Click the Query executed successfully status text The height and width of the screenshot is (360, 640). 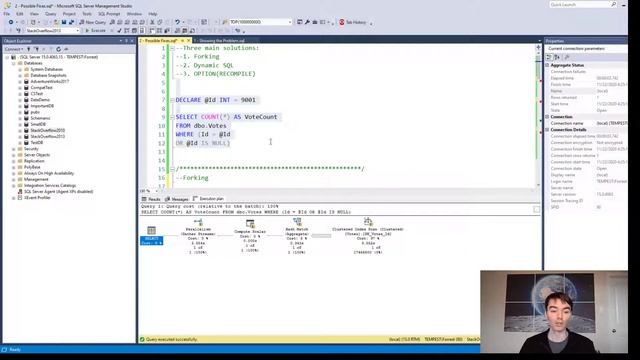[171, 339]
